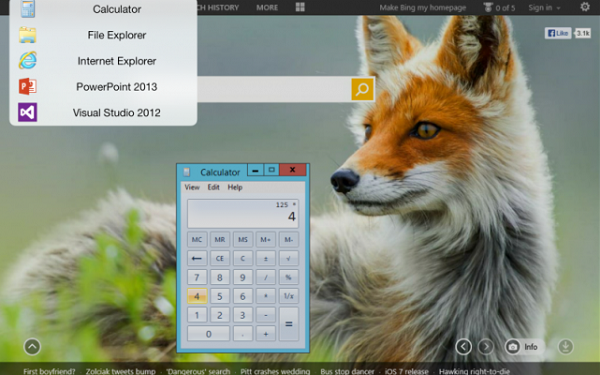Screen dimensions: 600x375
Task: Launch PowerPoint 2013 from the list
Action: pyautogui.click(x=103, y=87)
